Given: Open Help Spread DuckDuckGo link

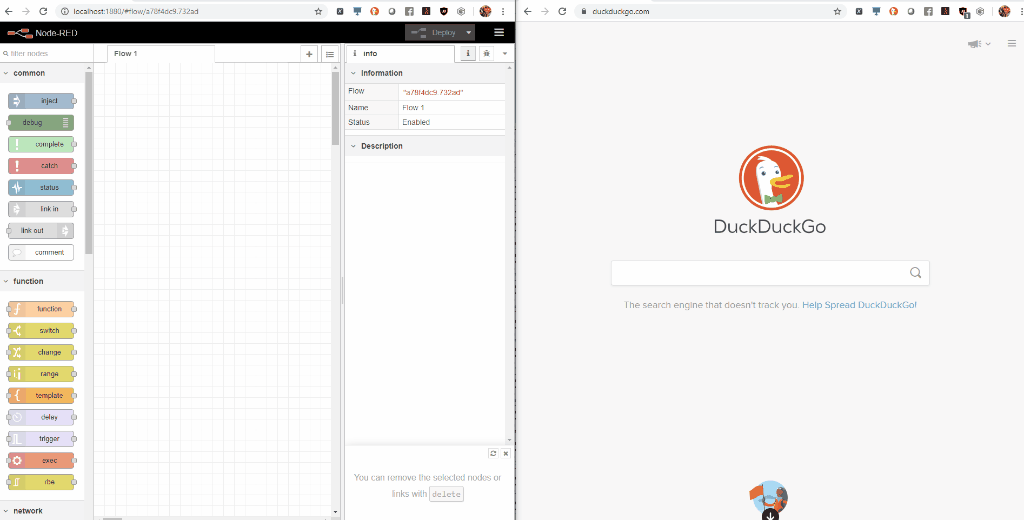Looking at the screenshot, I should pos(859,305).
